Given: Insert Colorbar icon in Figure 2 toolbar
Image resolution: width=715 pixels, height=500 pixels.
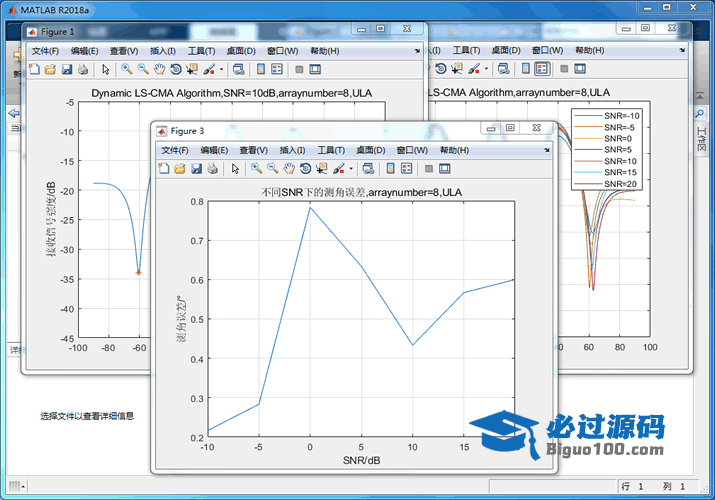Looking at the screenshot, I should 526,69.
